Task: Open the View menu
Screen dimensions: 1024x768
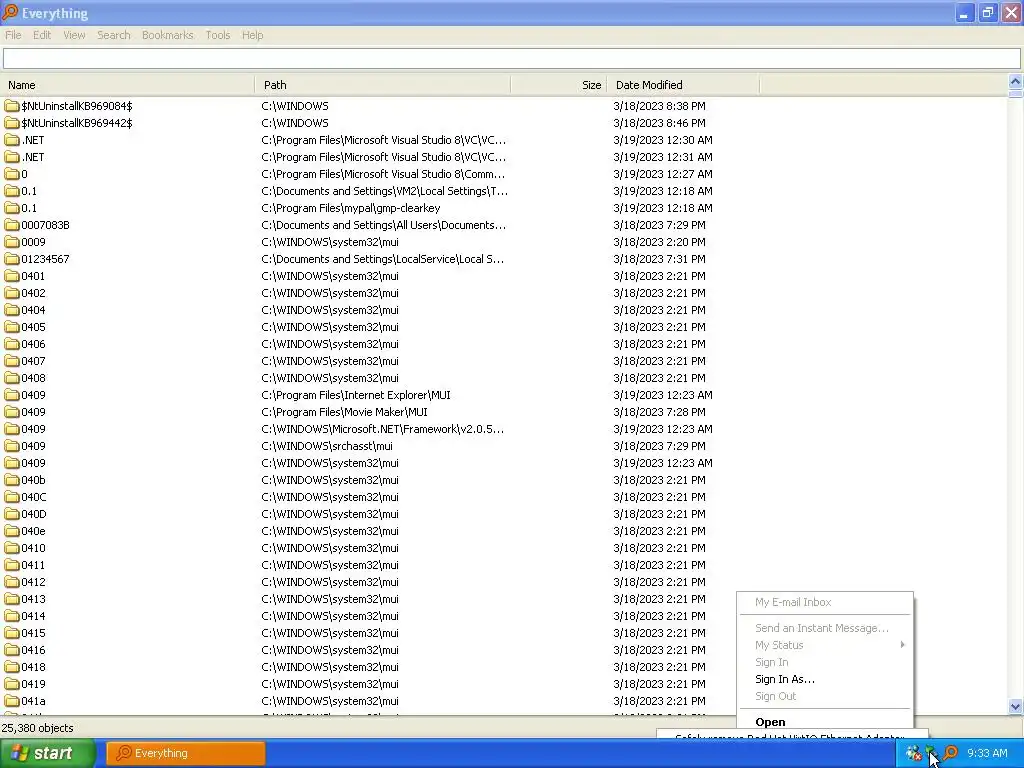Action: tap(74, 35)
